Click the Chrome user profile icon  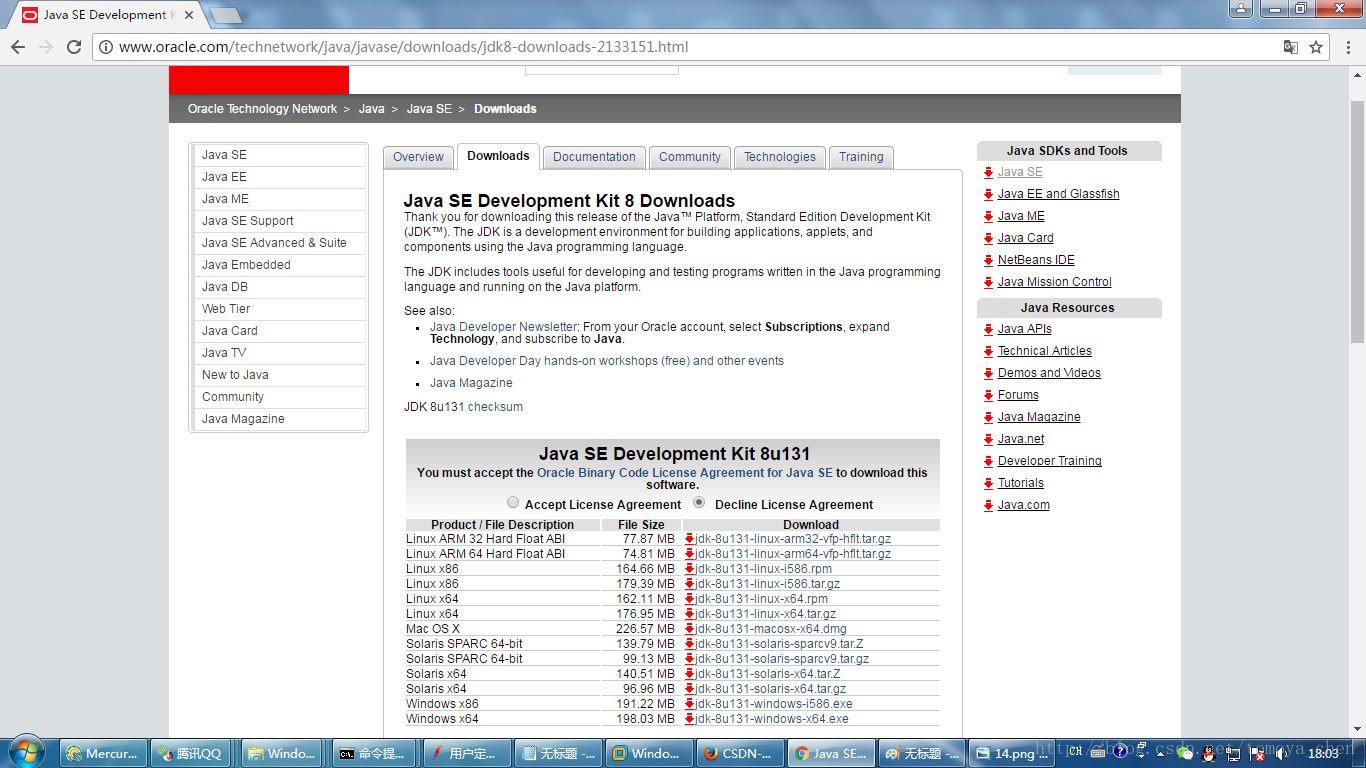pyautogui.click(x=1240, y=8)
